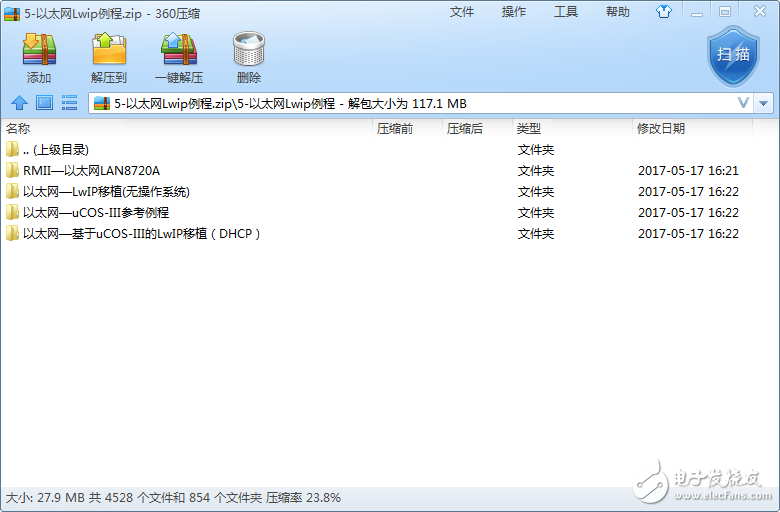Open the 文件 menu

point(461,12)
